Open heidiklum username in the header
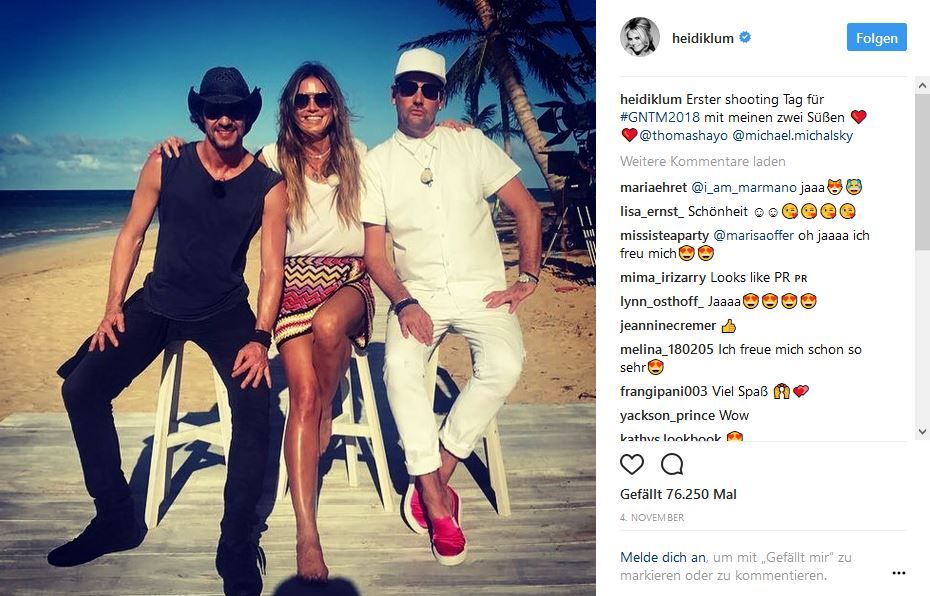 coord(702,38)
